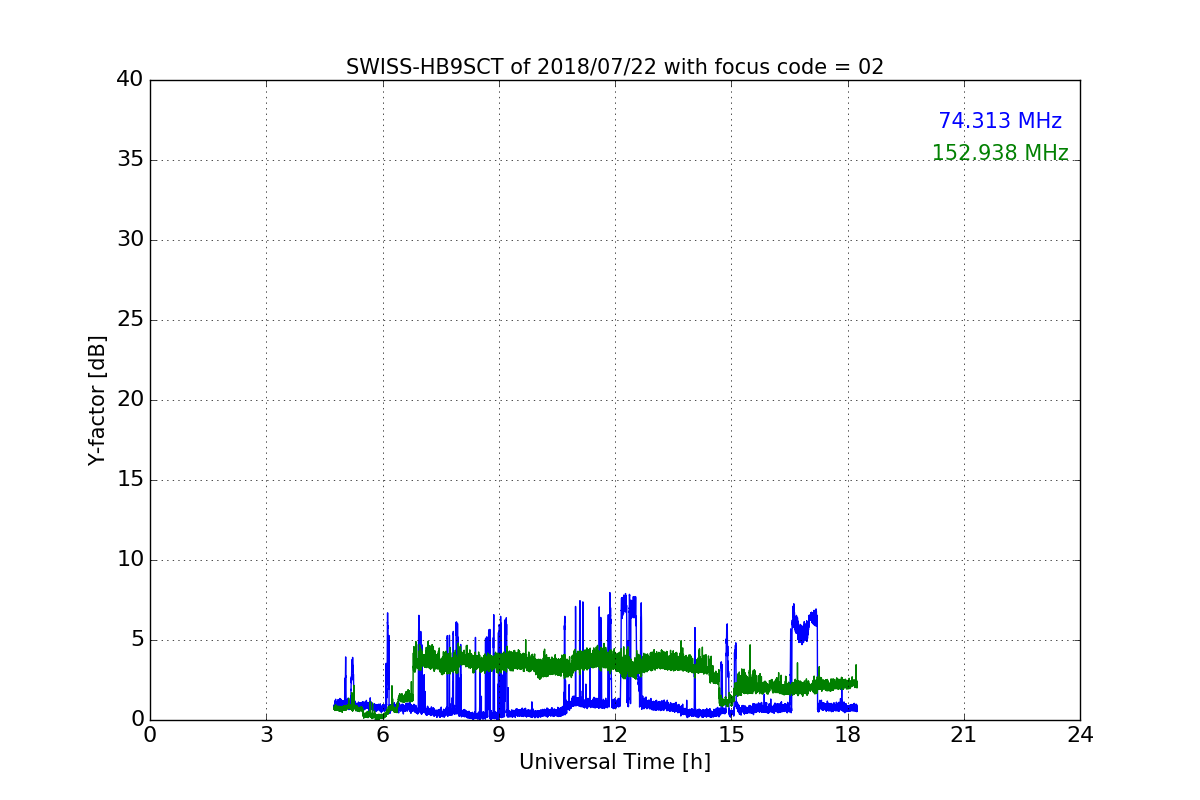Click x-axis tick value 9

tap(499, 735)
